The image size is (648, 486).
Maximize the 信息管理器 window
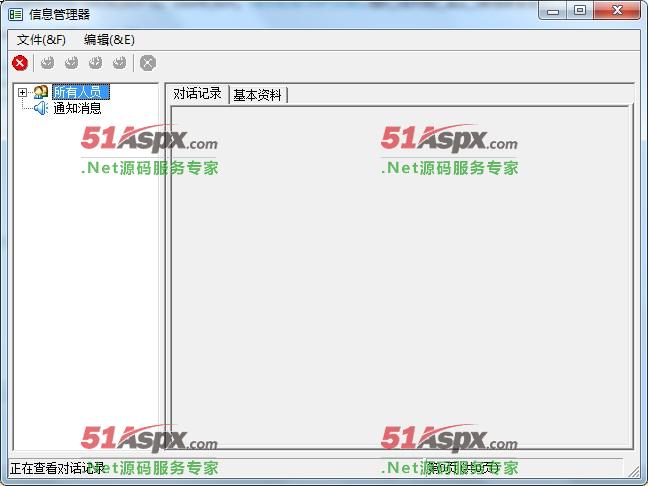pyautogui.click(x=579, y=10)
